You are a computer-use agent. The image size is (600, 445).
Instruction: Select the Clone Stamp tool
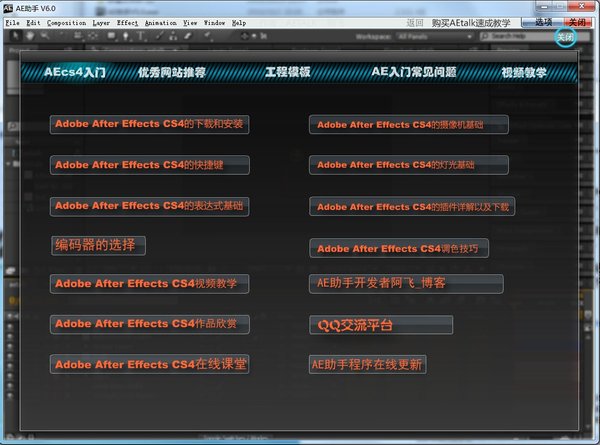pos(173,36)
